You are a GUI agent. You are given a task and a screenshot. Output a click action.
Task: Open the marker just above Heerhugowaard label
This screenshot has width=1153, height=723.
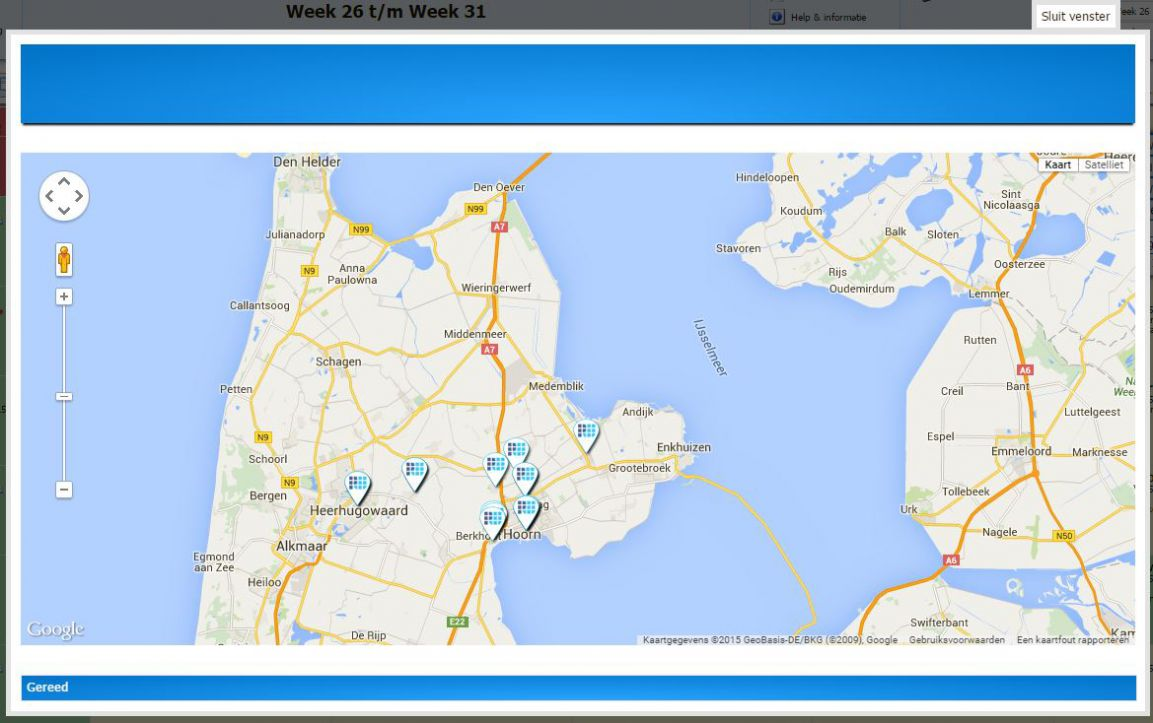[358, 488]
